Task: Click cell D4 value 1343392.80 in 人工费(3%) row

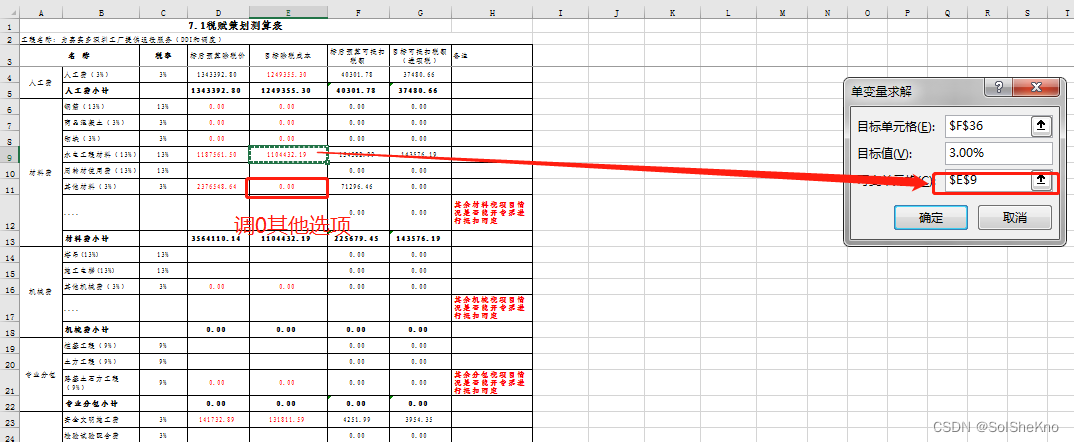Action: 218,74
